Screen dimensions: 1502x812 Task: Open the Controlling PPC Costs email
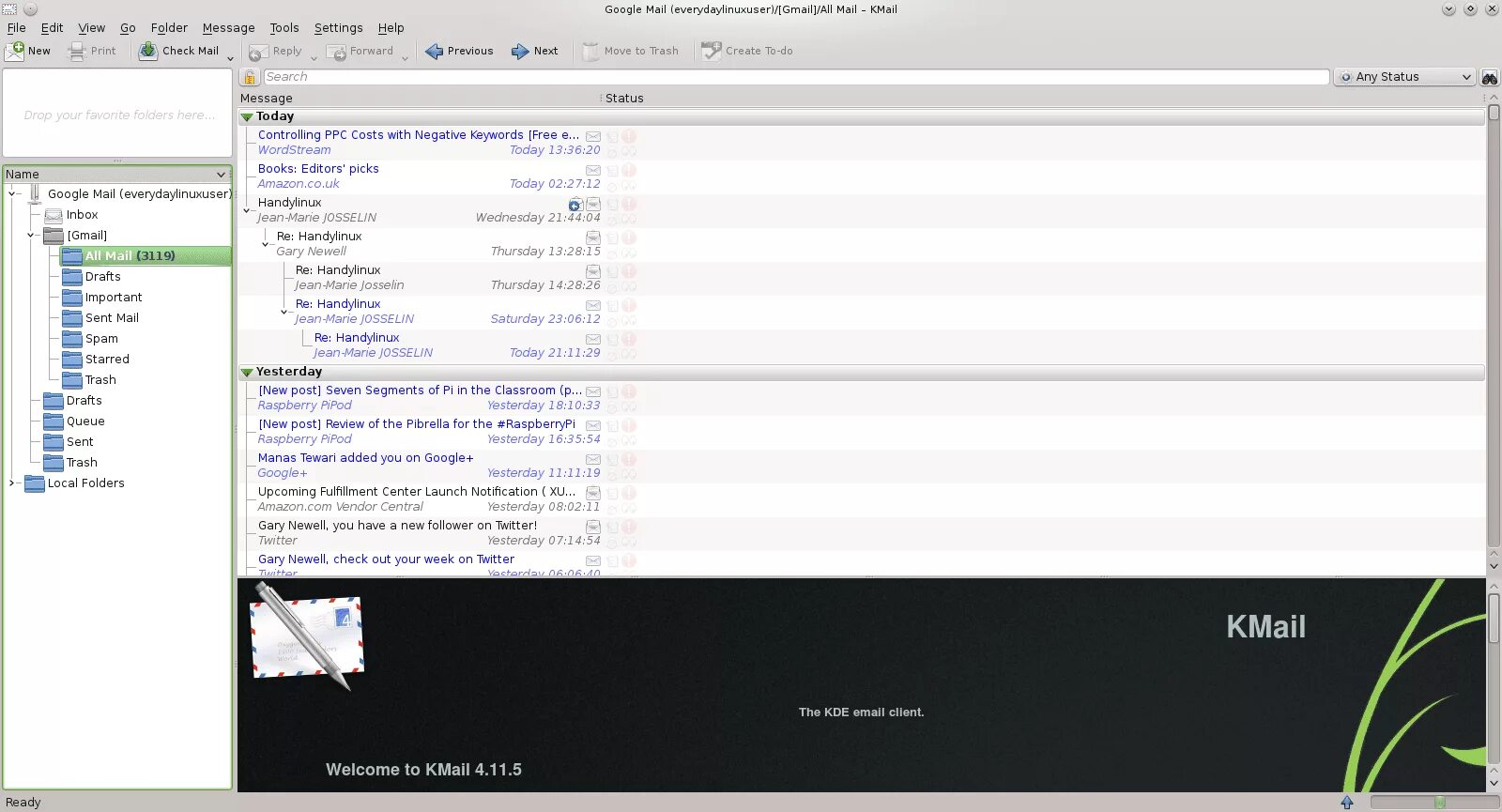pos(419,135)
